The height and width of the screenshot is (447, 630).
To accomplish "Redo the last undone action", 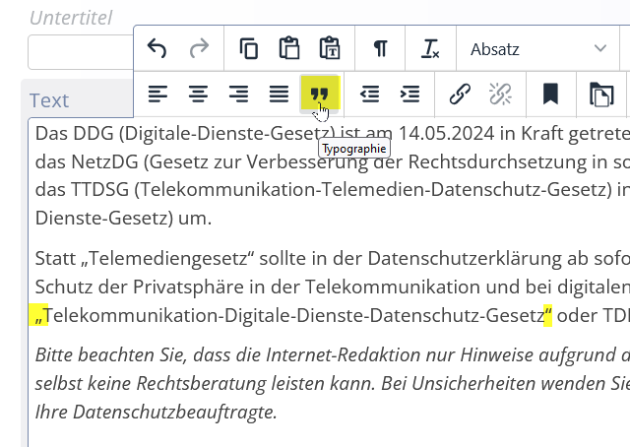I will [x=199, y=49].
